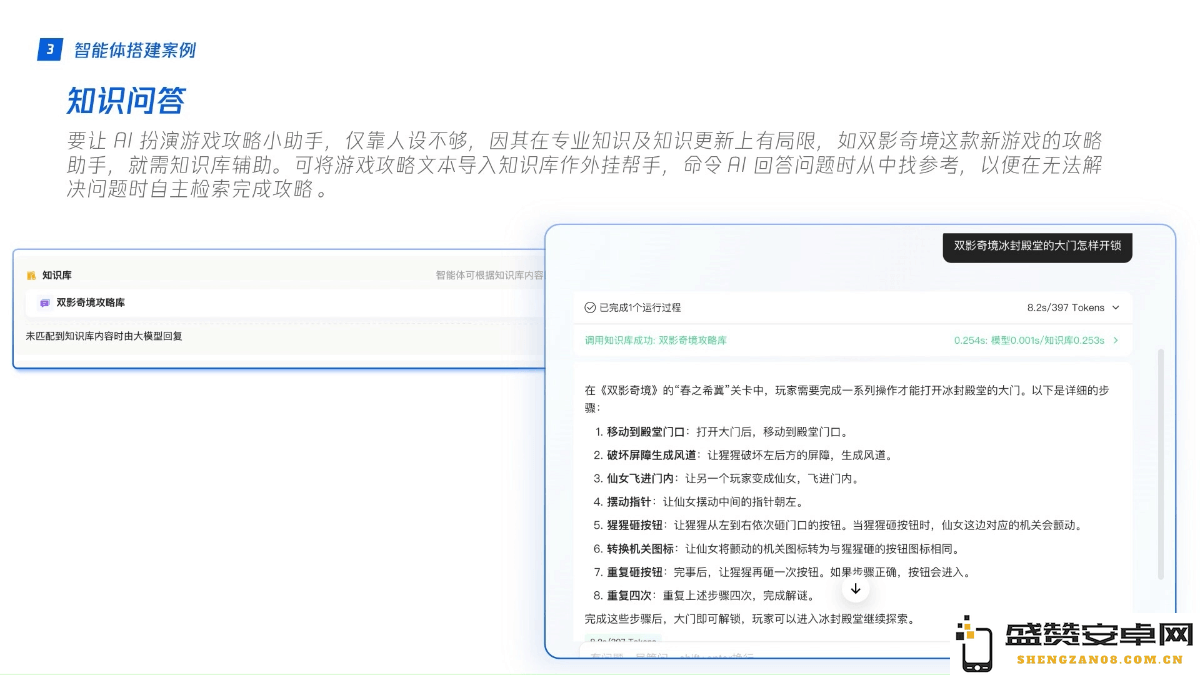Click the chat panel vertical scrollbar
Viewport: 1200px width, 675px height.
(x=1160, y=464)
